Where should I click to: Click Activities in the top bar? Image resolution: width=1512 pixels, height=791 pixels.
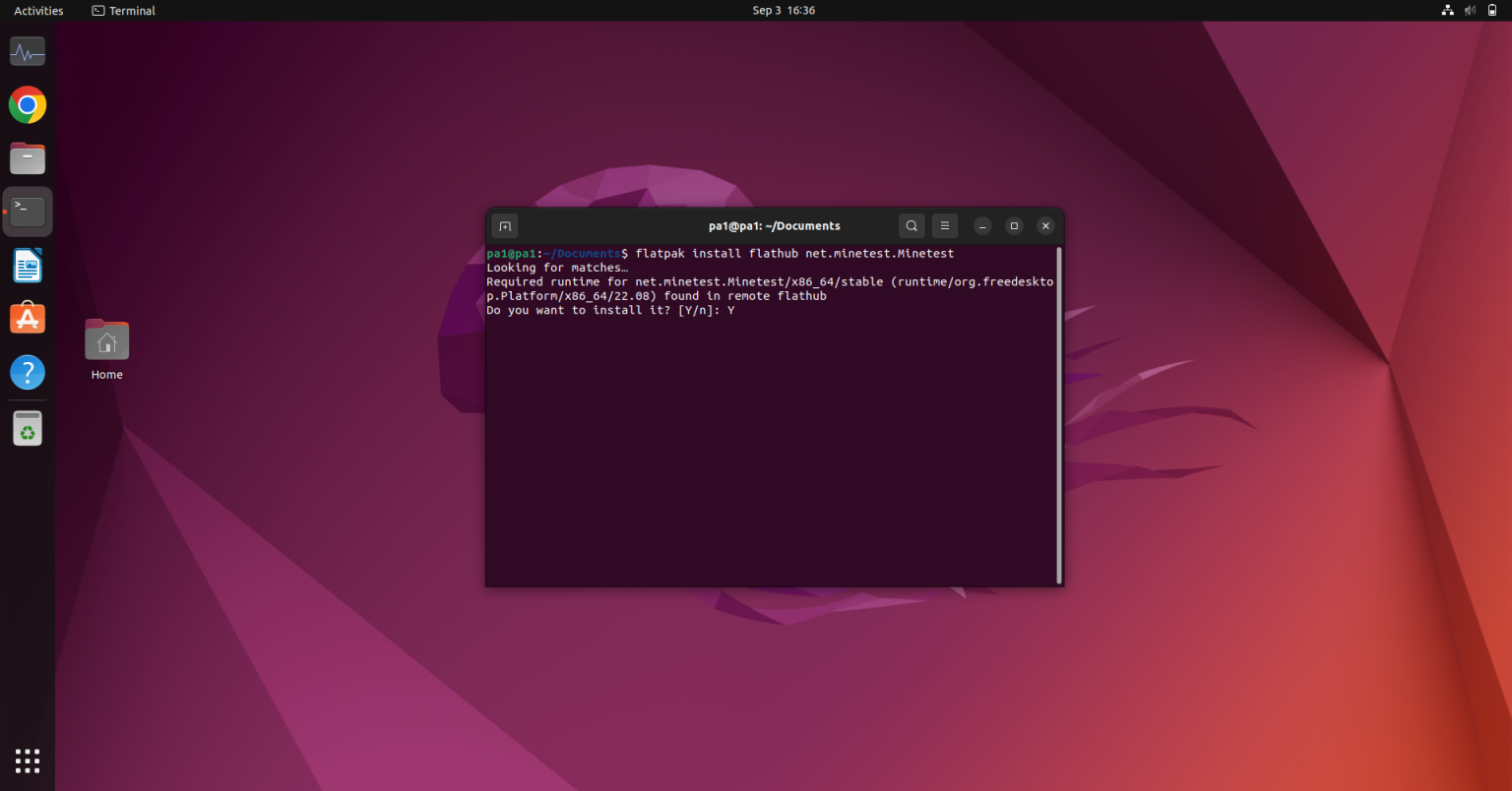(37, 10)
